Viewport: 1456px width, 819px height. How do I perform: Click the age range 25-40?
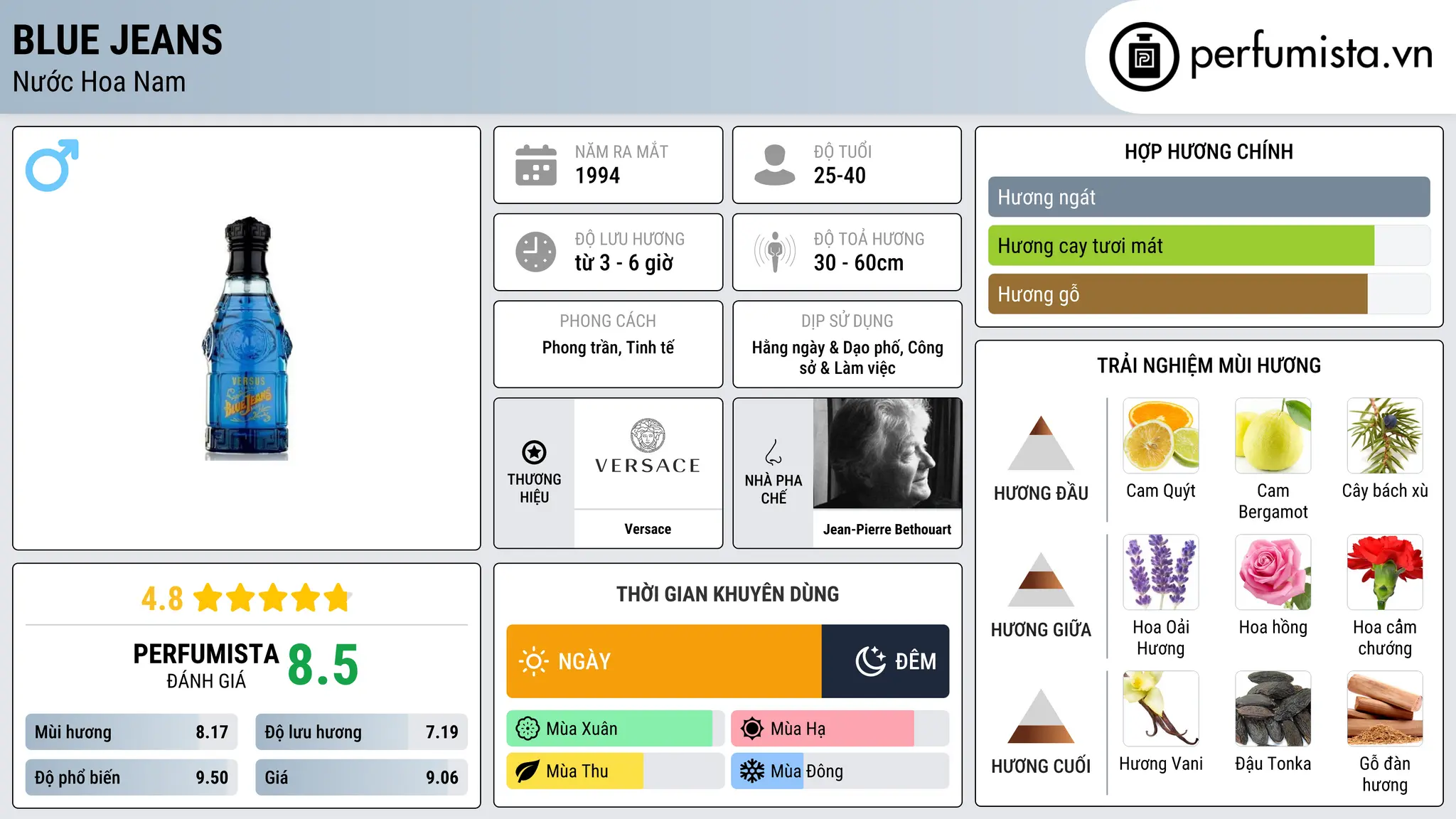840,176
